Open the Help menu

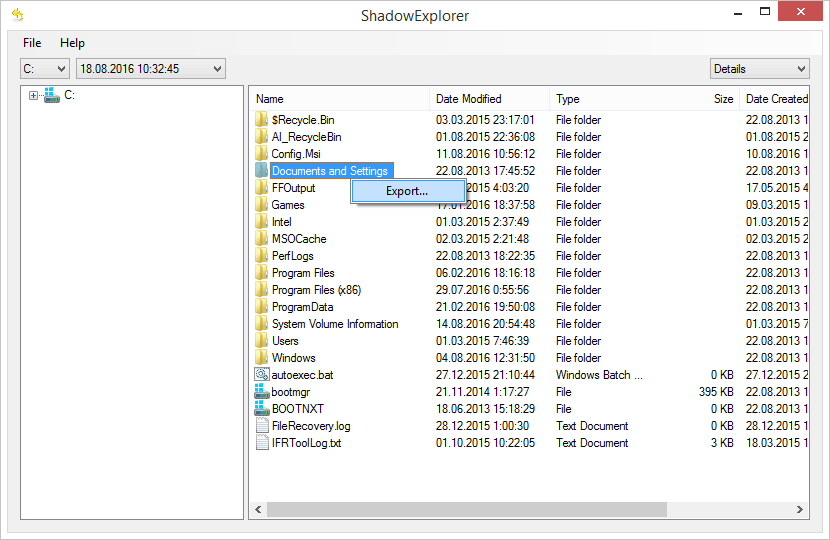pyautogui.click(x=72, y=43)
